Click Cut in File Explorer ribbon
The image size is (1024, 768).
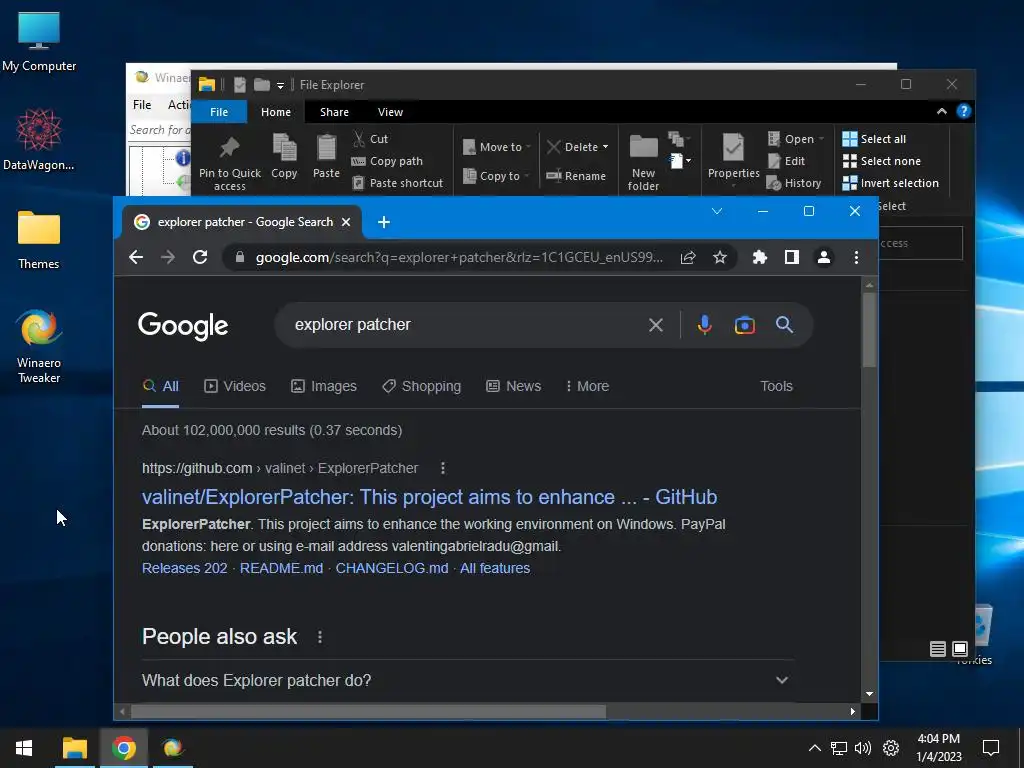[370, 138]
